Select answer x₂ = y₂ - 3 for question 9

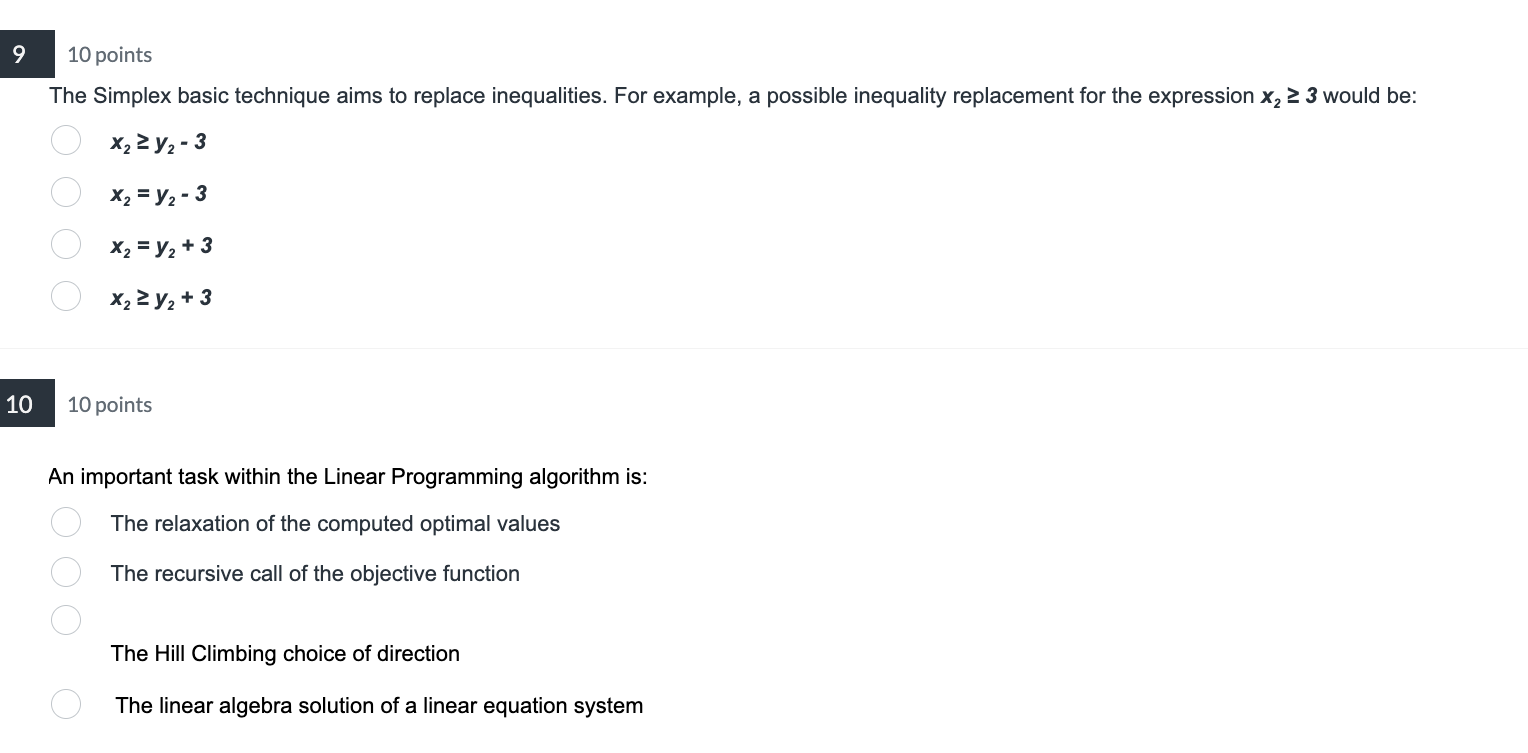point(65,192)
